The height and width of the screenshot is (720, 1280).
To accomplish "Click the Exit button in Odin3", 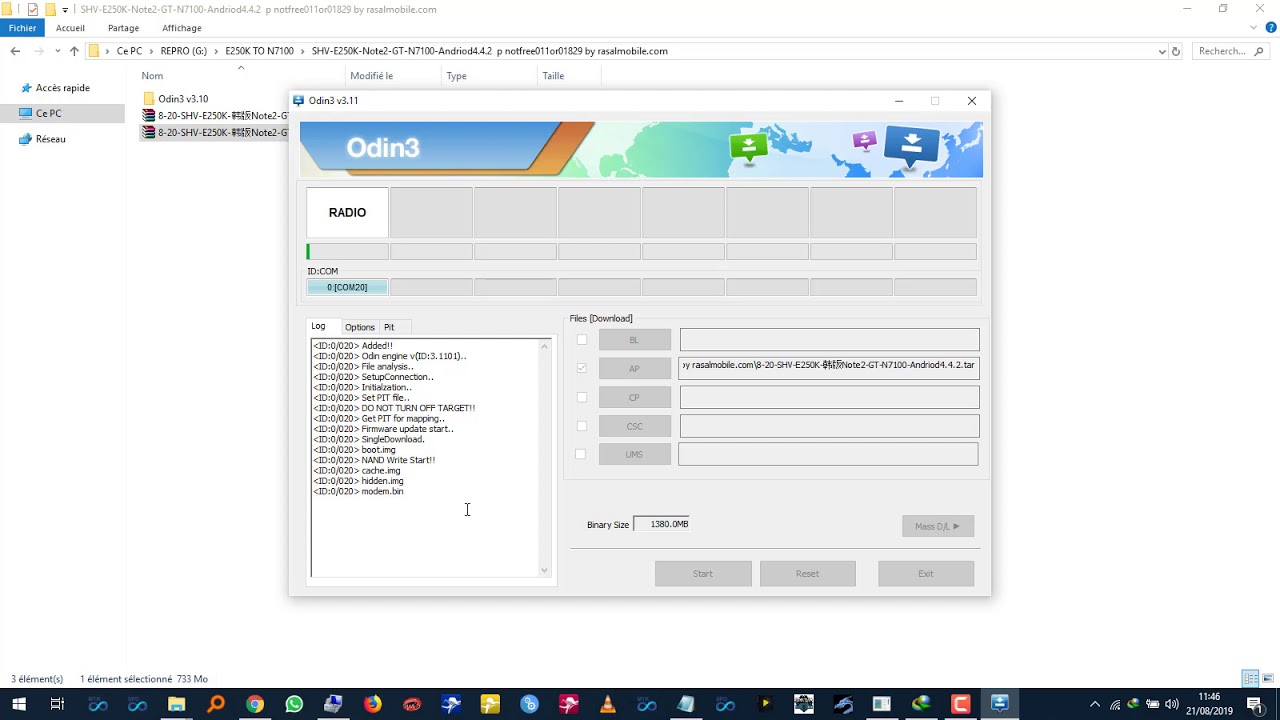I will tap(926, 573).
